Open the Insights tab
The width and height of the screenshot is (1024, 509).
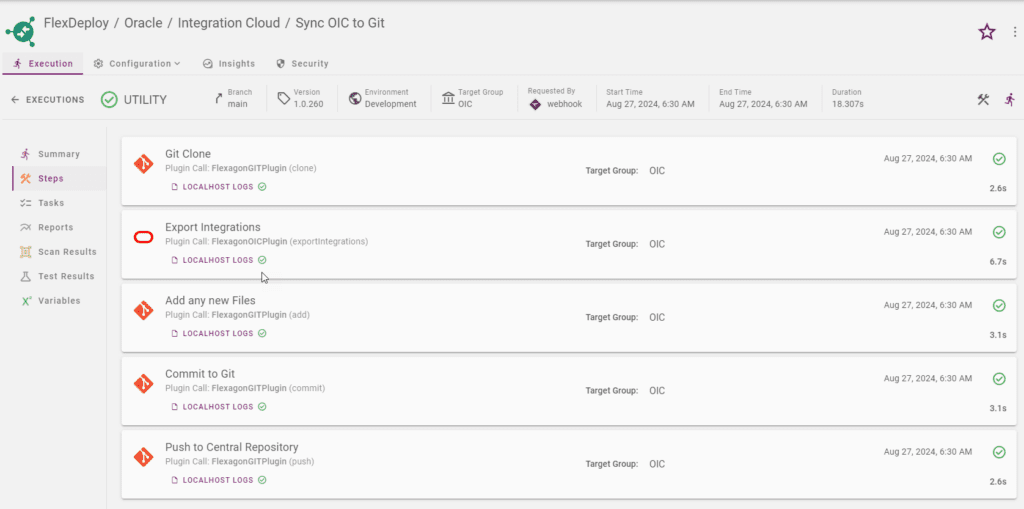(229, 63)
